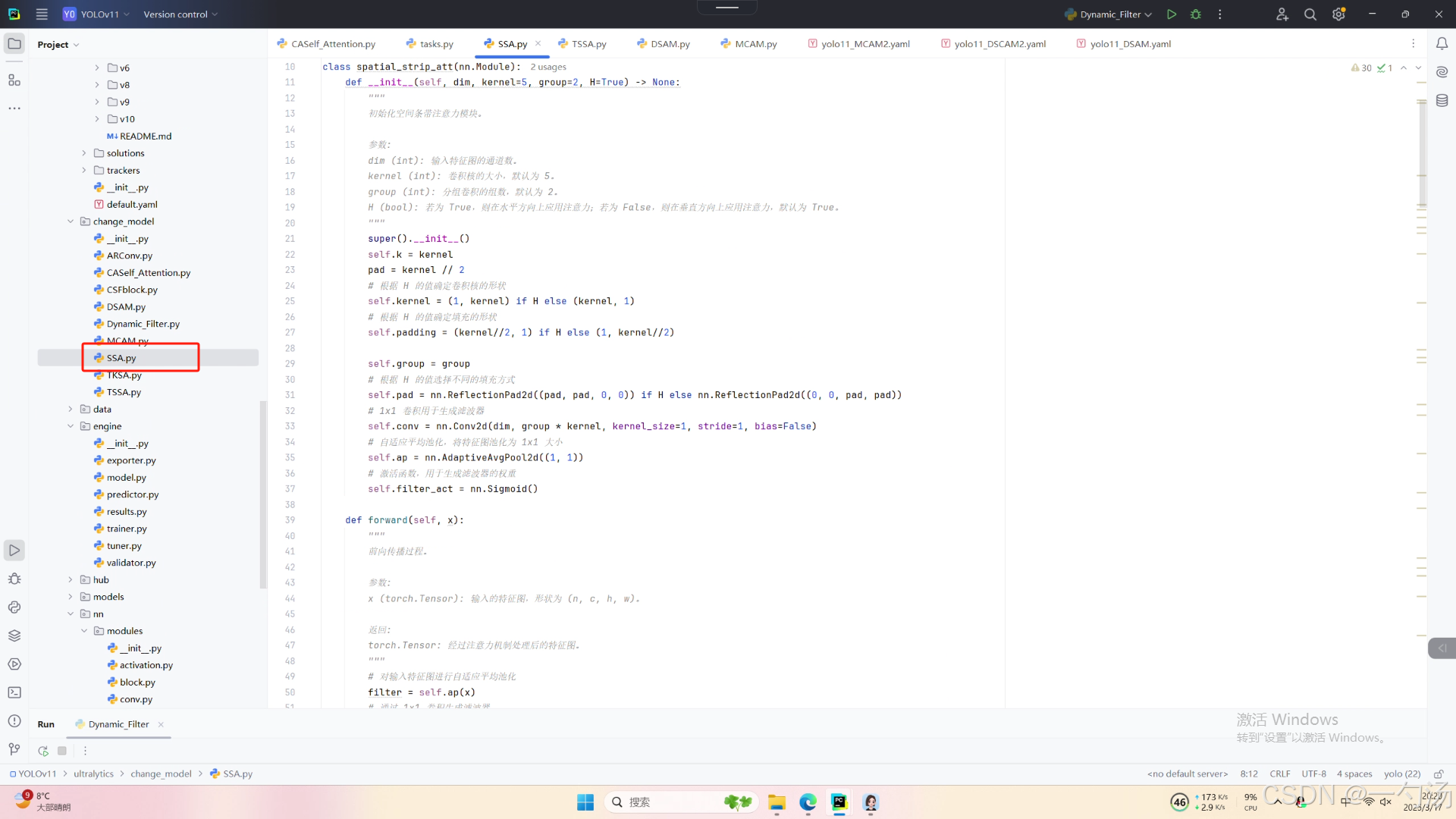
Task: Switch to yolo11_DSAM.yaml tab
Action: click(1129, 44)
